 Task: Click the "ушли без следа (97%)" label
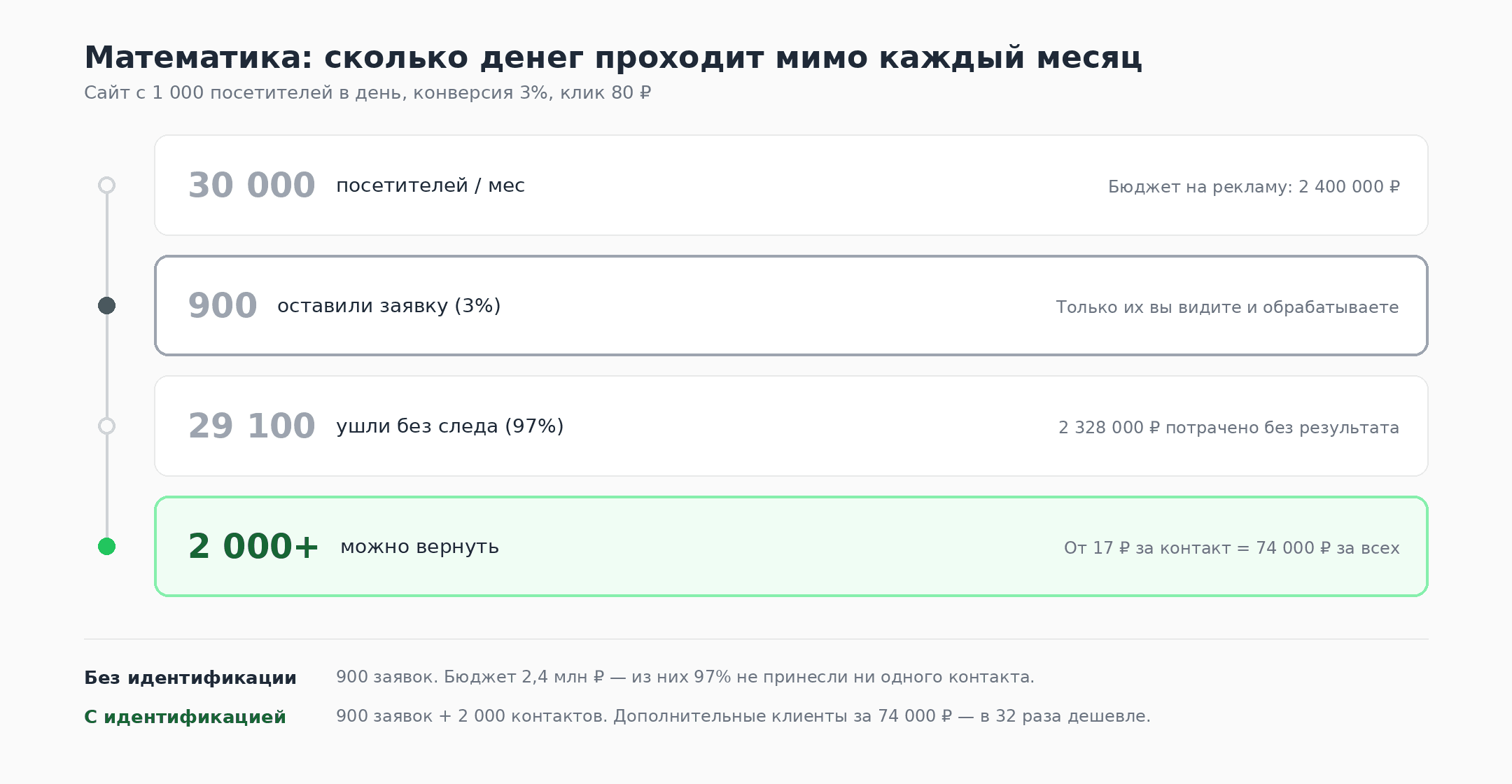tap(449, 426)
